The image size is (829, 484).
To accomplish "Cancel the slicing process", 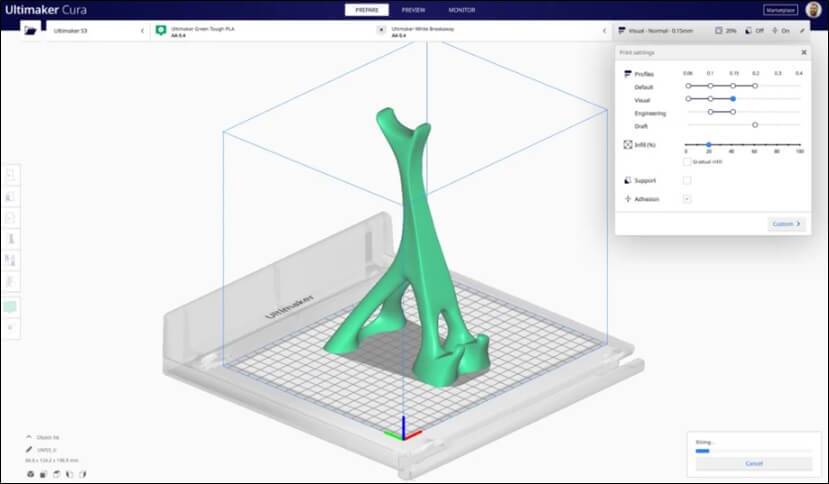I will (x=753, y=464).
